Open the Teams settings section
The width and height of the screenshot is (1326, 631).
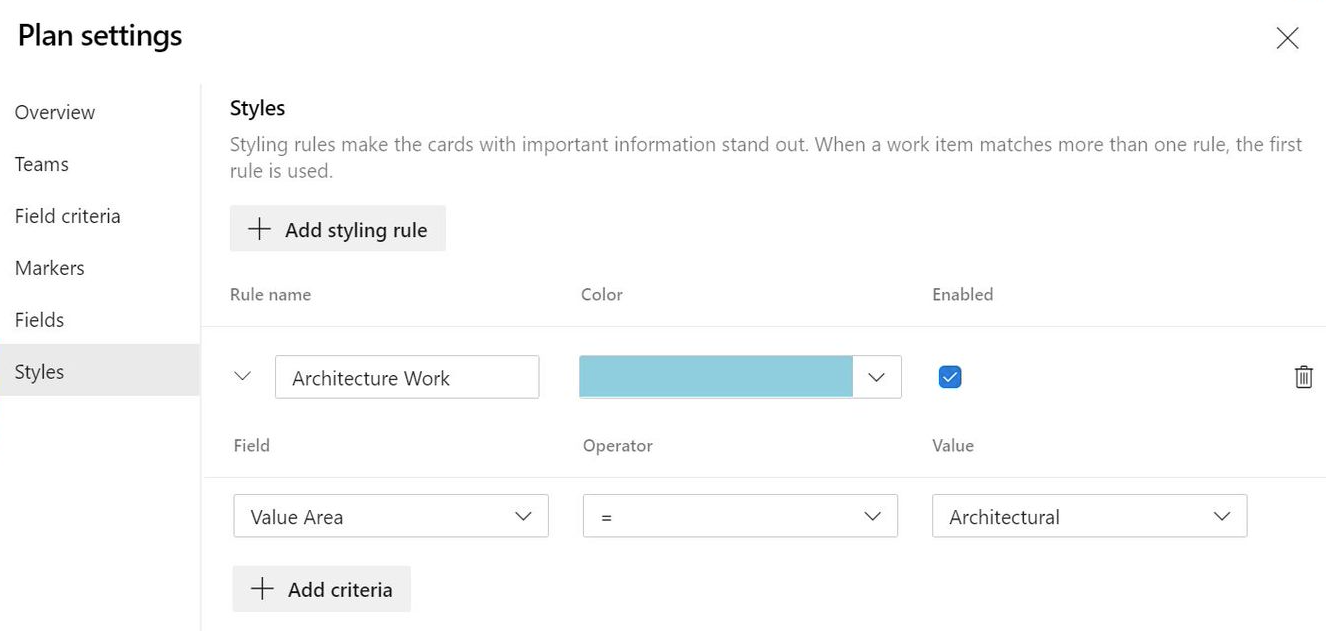click(41, 164)
